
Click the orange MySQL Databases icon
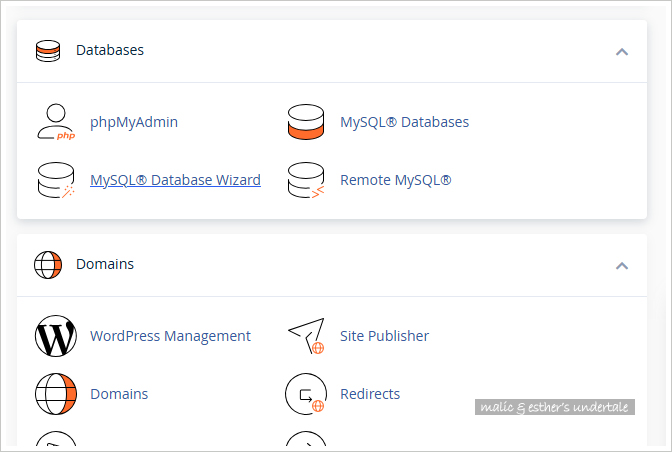[306, 123]
